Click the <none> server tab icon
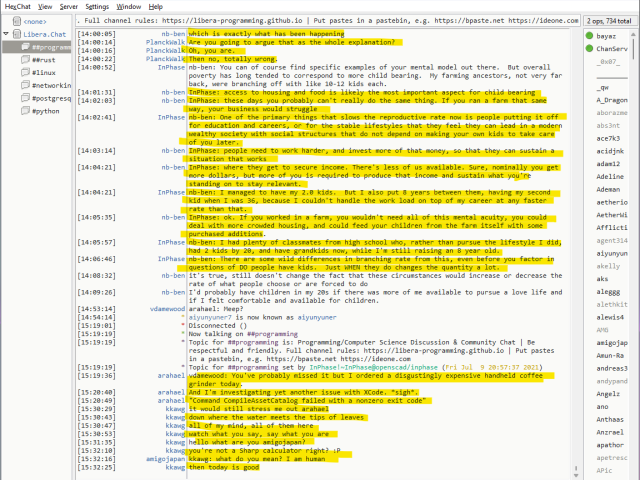The image size is (640, 480). tap(16, 20)
